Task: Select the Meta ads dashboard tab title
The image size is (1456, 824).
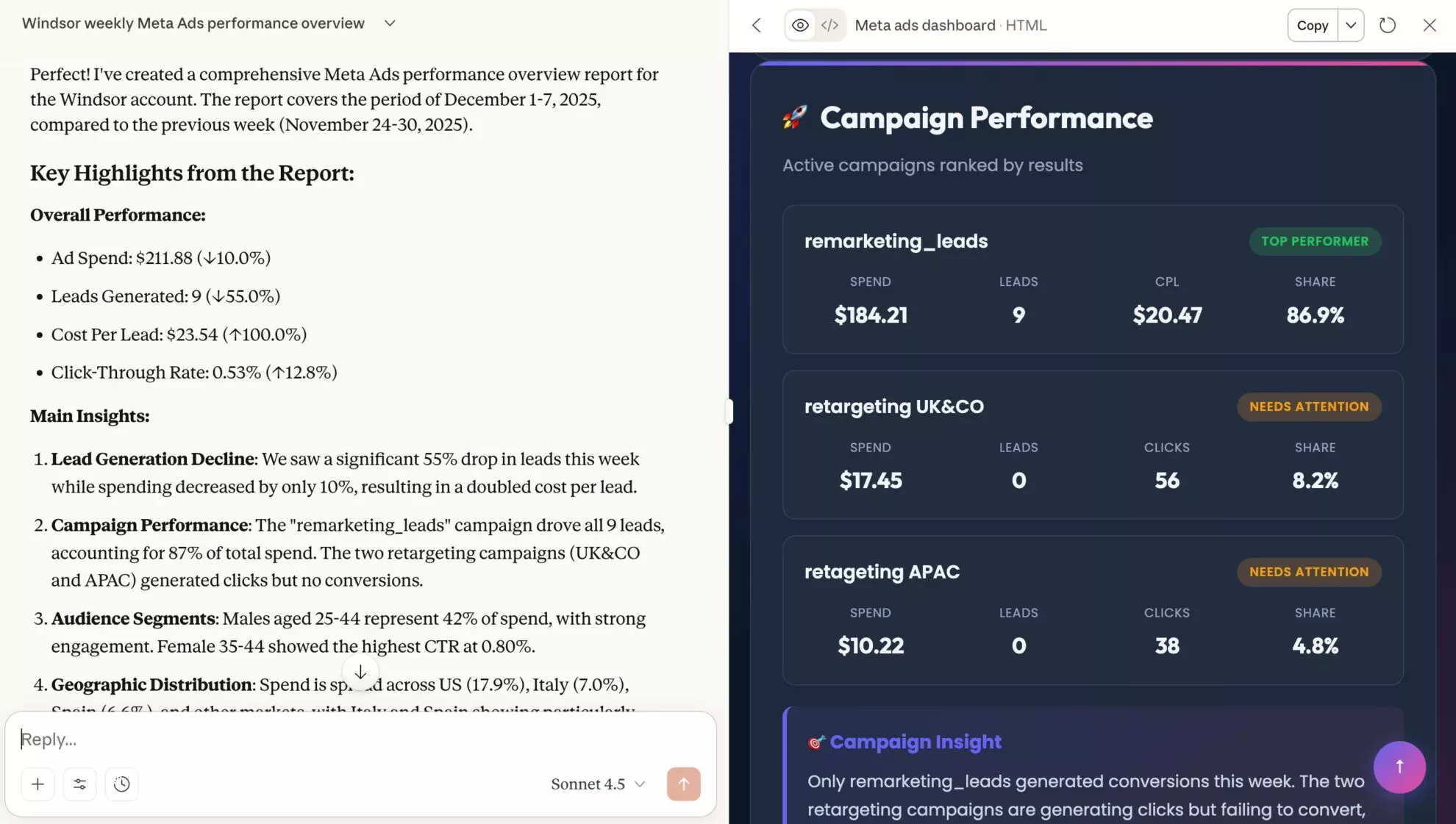Action: point(925,25)
